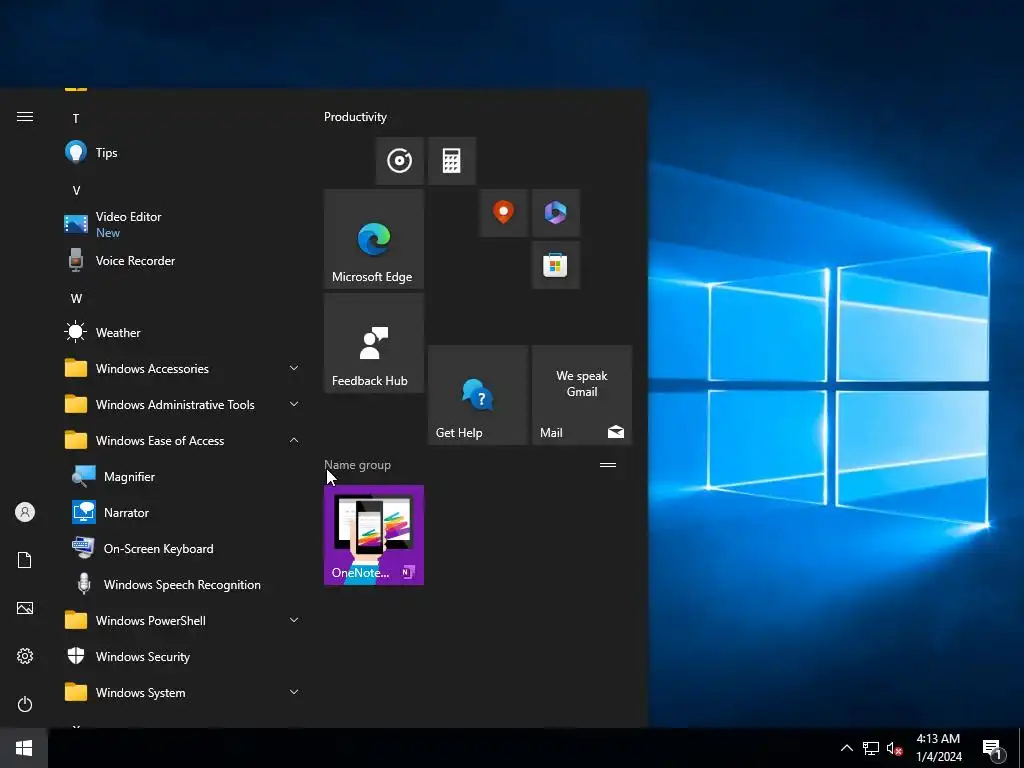1024x768 pixels.
Task: Expand Windows Accessories folder
Action: [183, 368]
